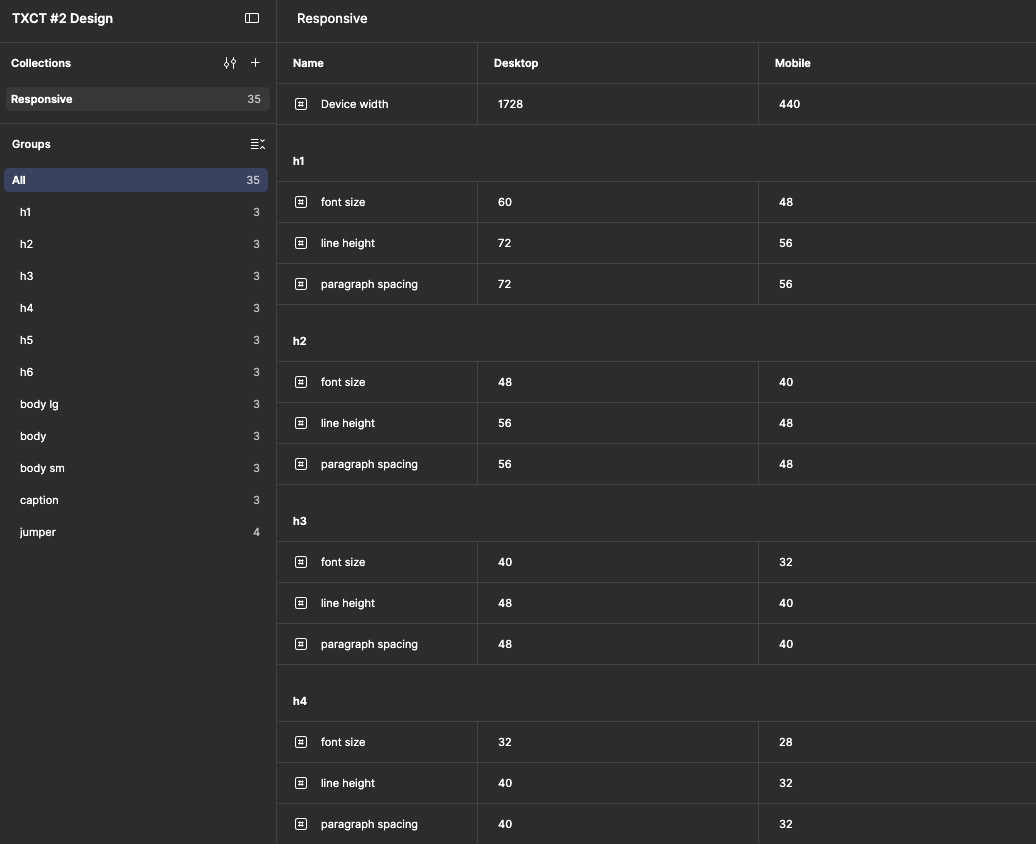
Task: Click the h4 group heading in table
Action: (x=299, y=701)
